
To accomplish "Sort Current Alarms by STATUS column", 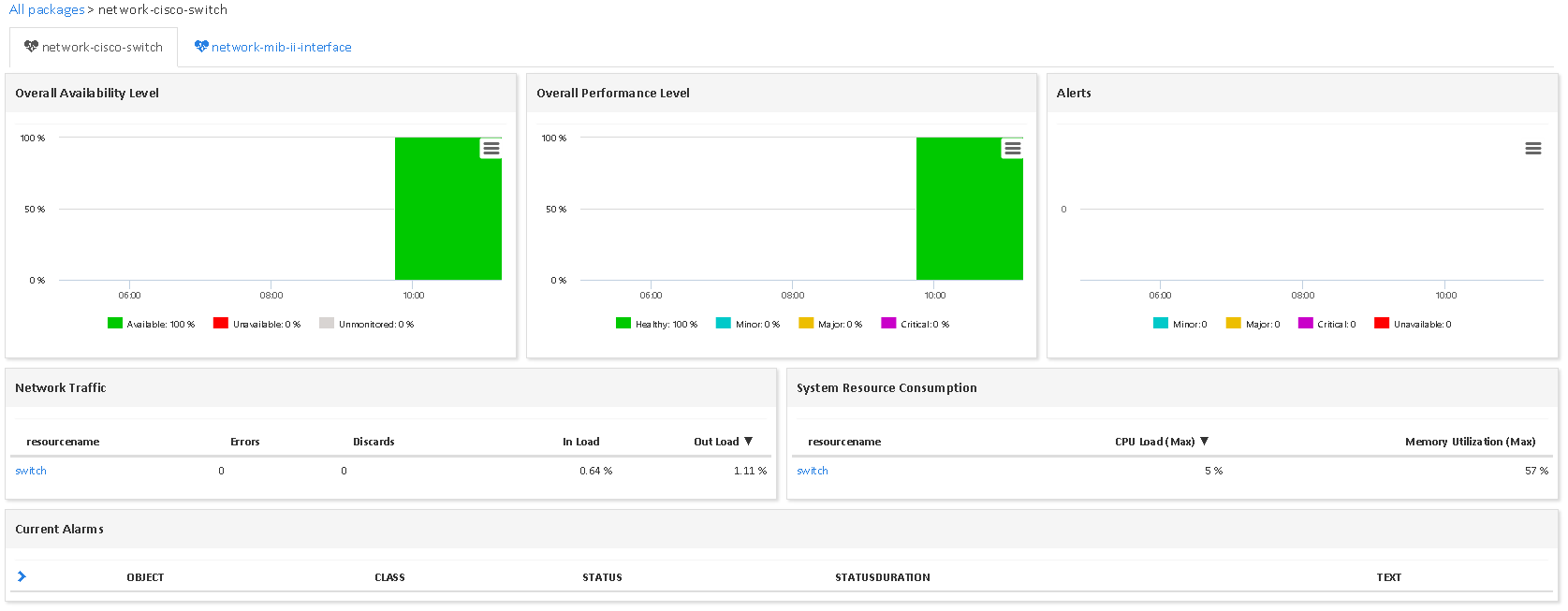I will click(602, 577).
